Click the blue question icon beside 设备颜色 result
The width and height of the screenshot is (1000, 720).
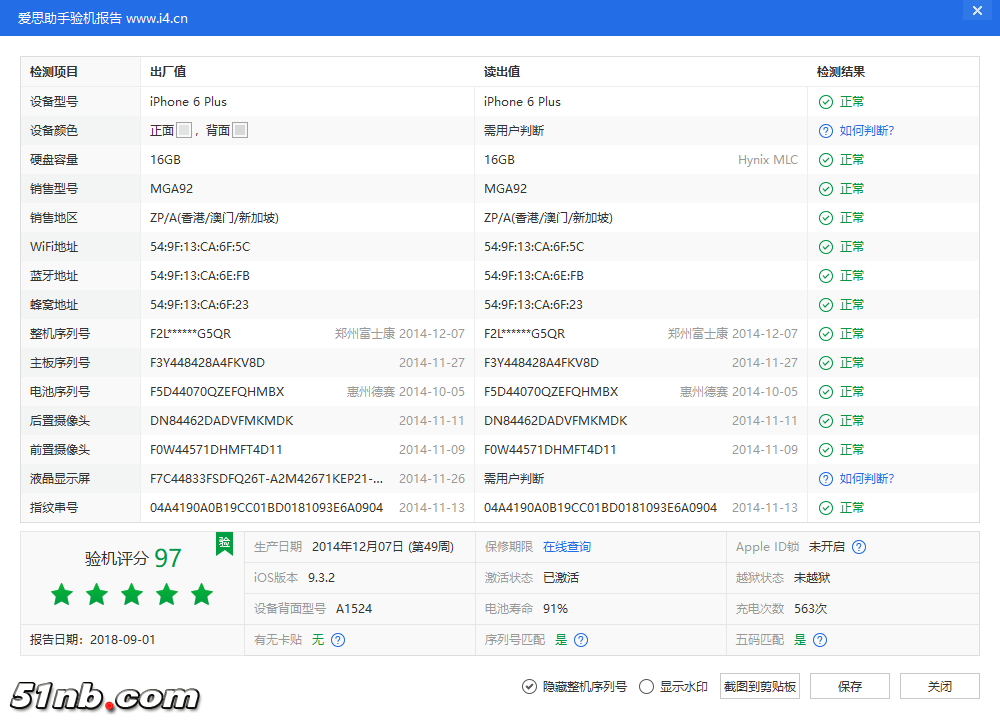tap(825, 130)
